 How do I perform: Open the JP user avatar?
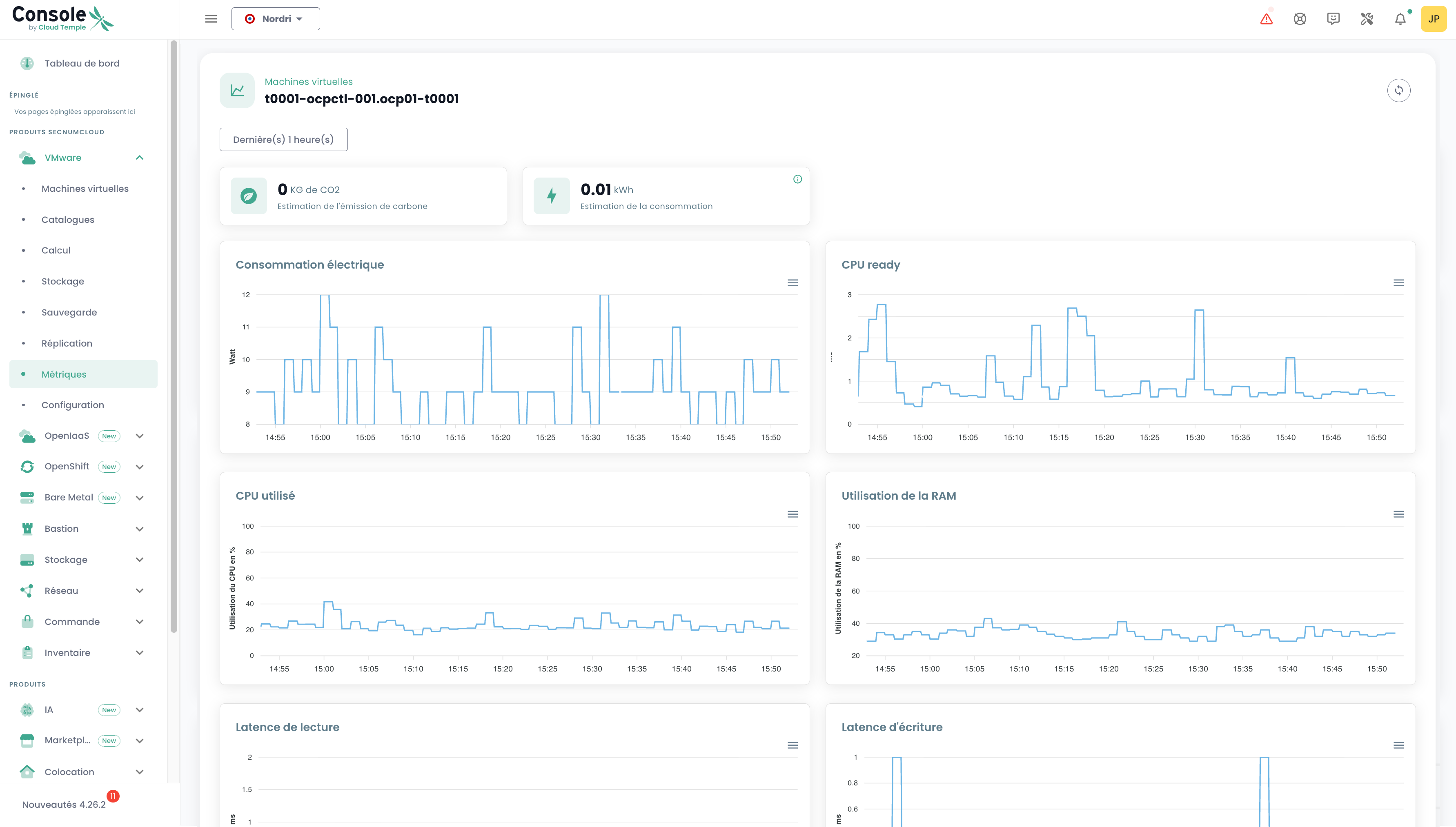(x=1433, y=19)
